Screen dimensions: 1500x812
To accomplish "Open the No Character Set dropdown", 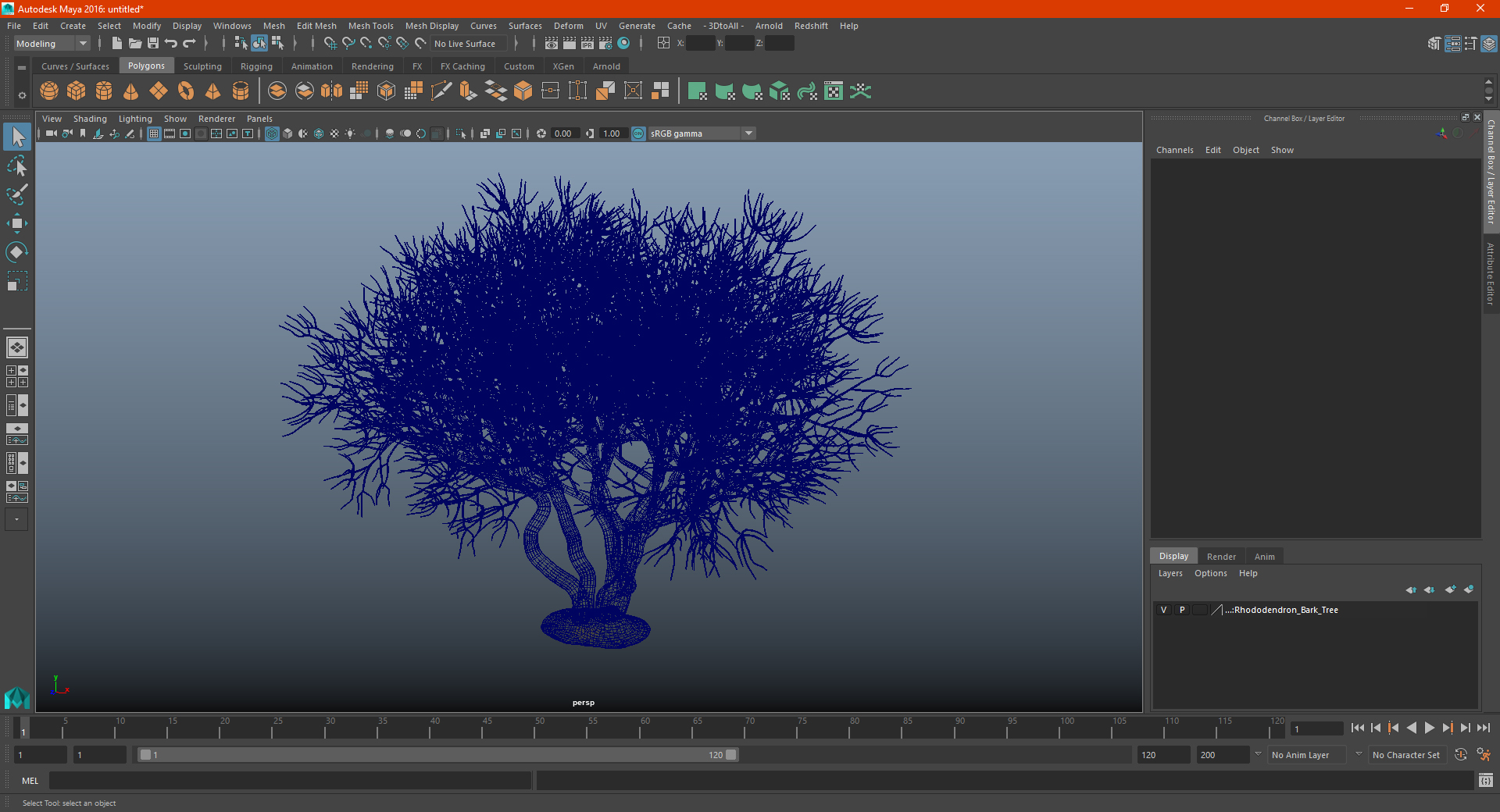I will pyautogui.click(x=1406, y=755).
